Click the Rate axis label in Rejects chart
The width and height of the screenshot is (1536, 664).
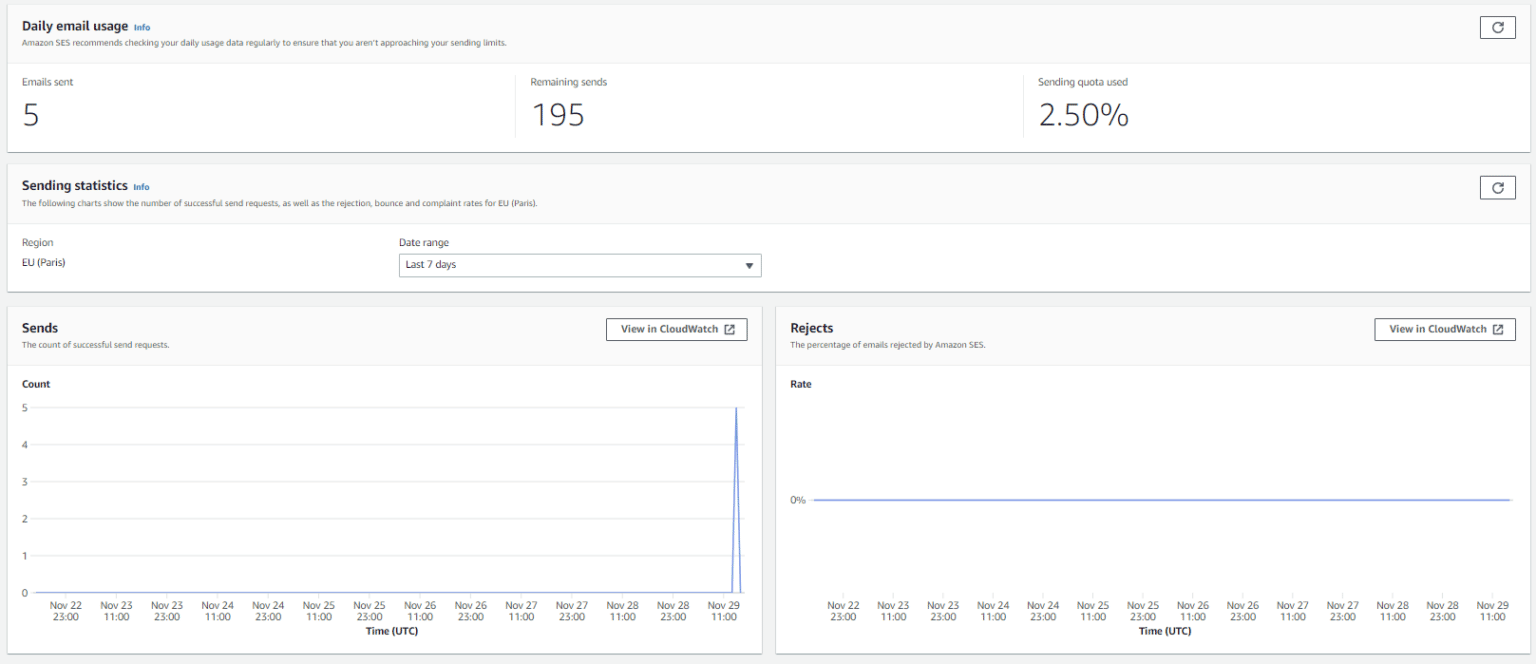click(801, 384)
